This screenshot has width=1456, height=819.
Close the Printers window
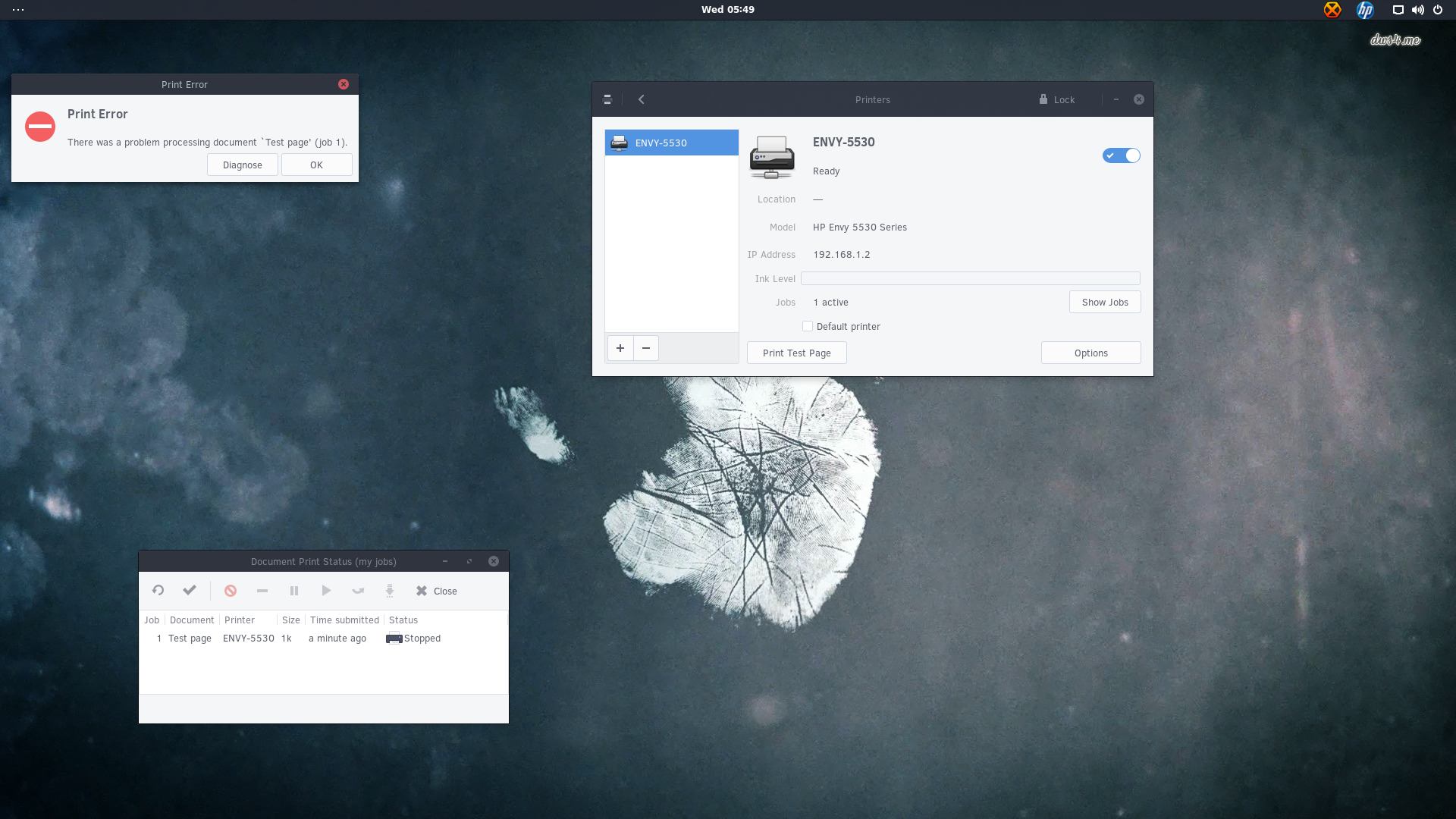pyautogui.click(x=1139, y=99)
